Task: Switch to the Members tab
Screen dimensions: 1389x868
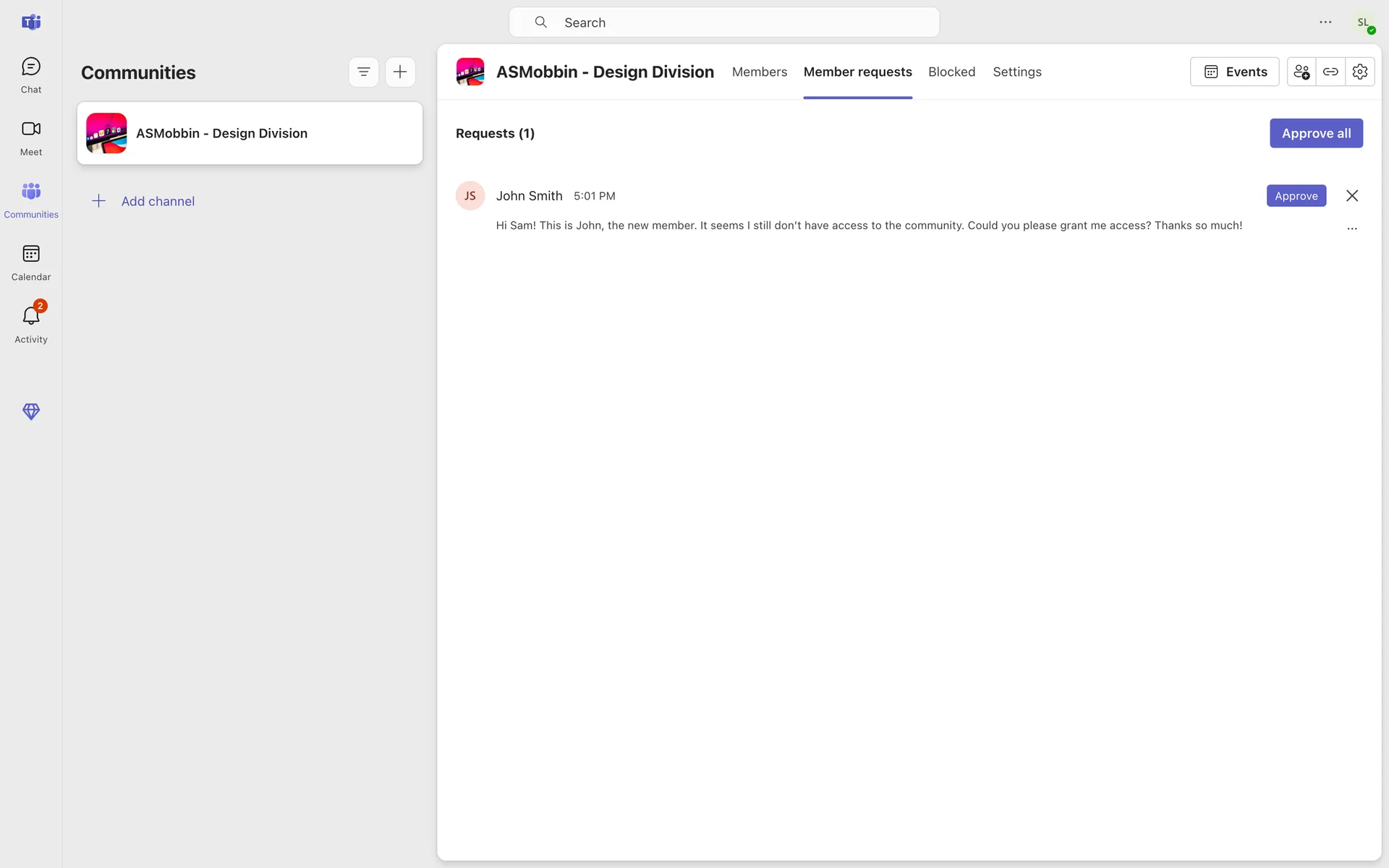Action: 759,72
